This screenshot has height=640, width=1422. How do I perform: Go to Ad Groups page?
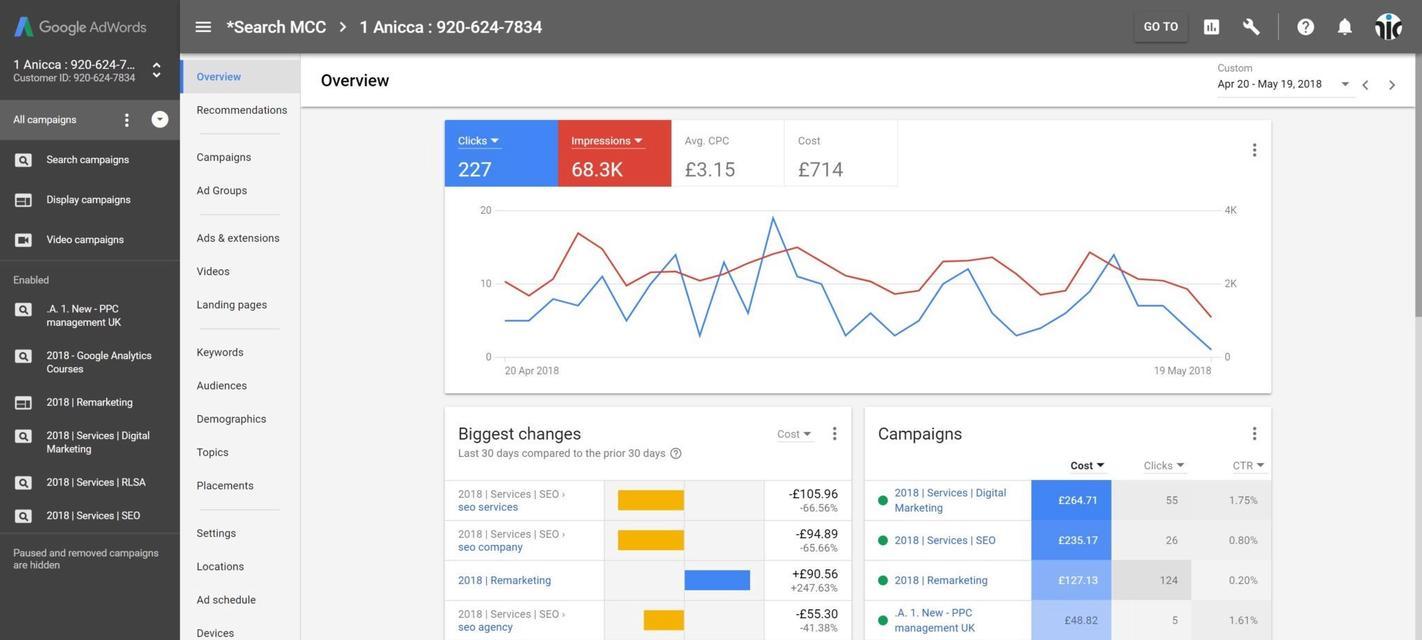[222, 191]
